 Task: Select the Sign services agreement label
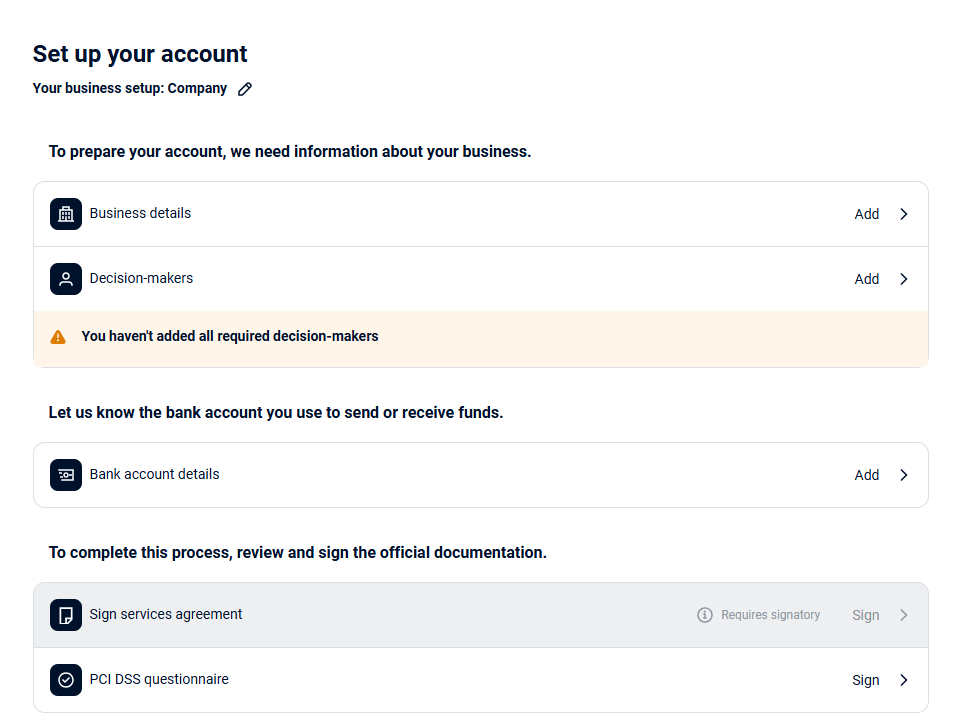[166, 614]
